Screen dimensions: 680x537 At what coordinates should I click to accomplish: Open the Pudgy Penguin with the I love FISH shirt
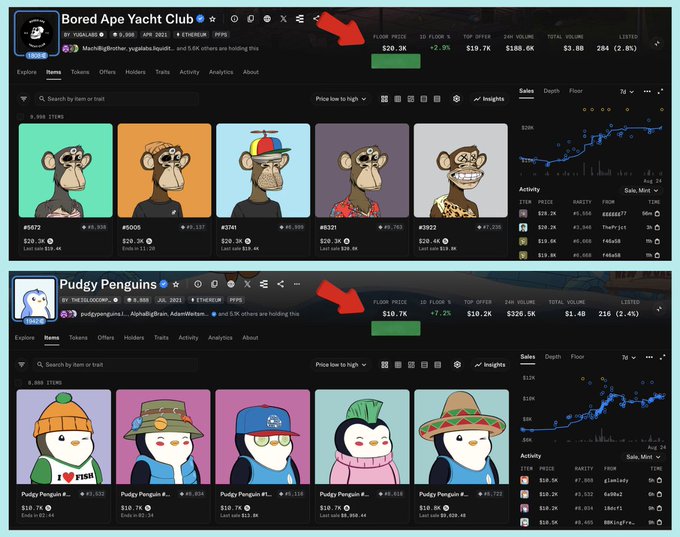click(x=64, y=455)
